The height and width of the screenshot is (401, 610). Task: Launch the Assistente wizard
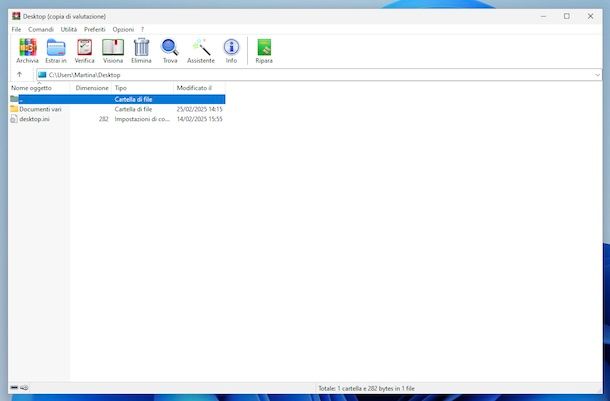click(201, 51)
